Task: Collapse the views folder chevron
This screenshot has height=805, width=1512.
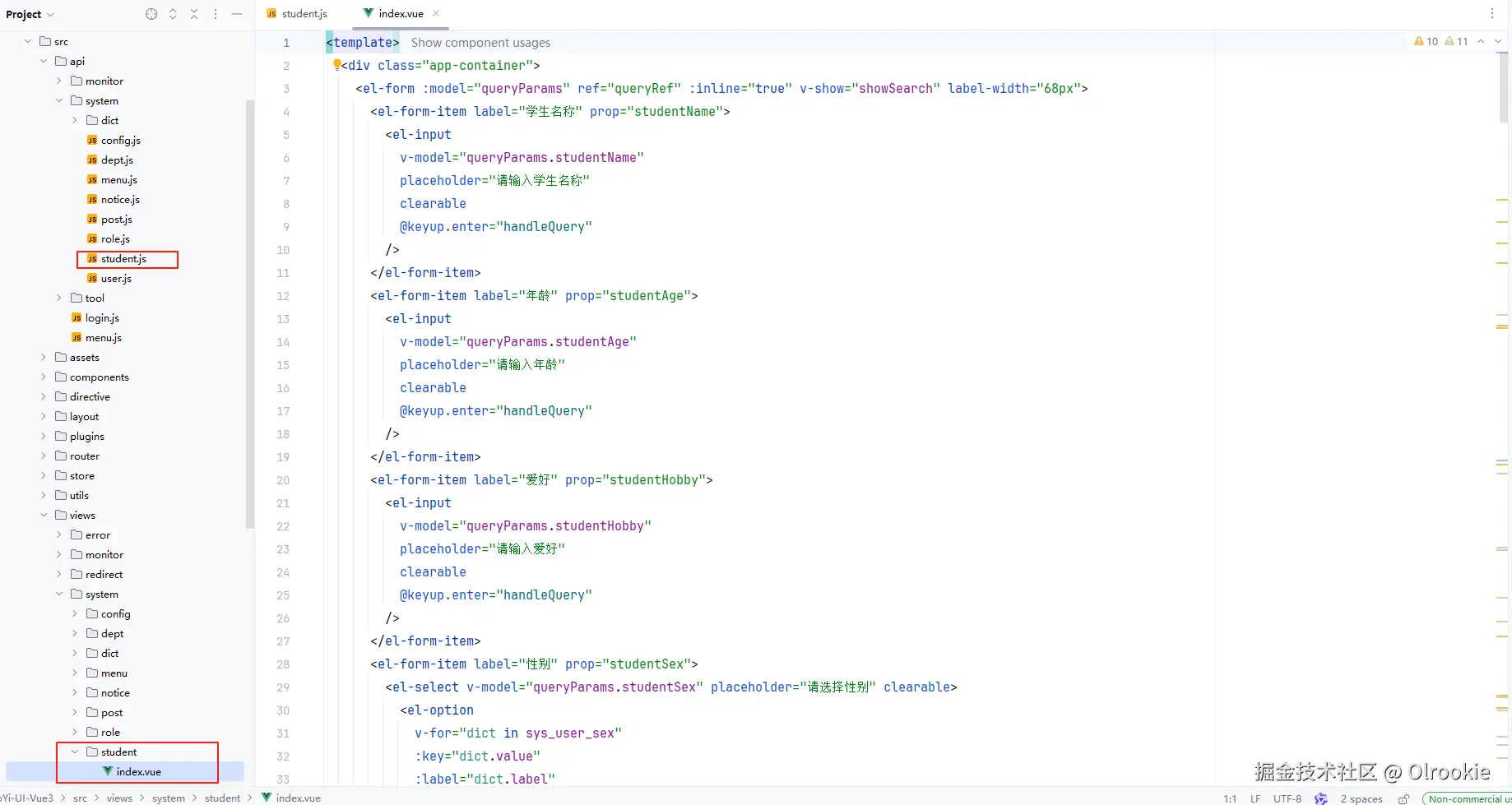Action: 44,515
